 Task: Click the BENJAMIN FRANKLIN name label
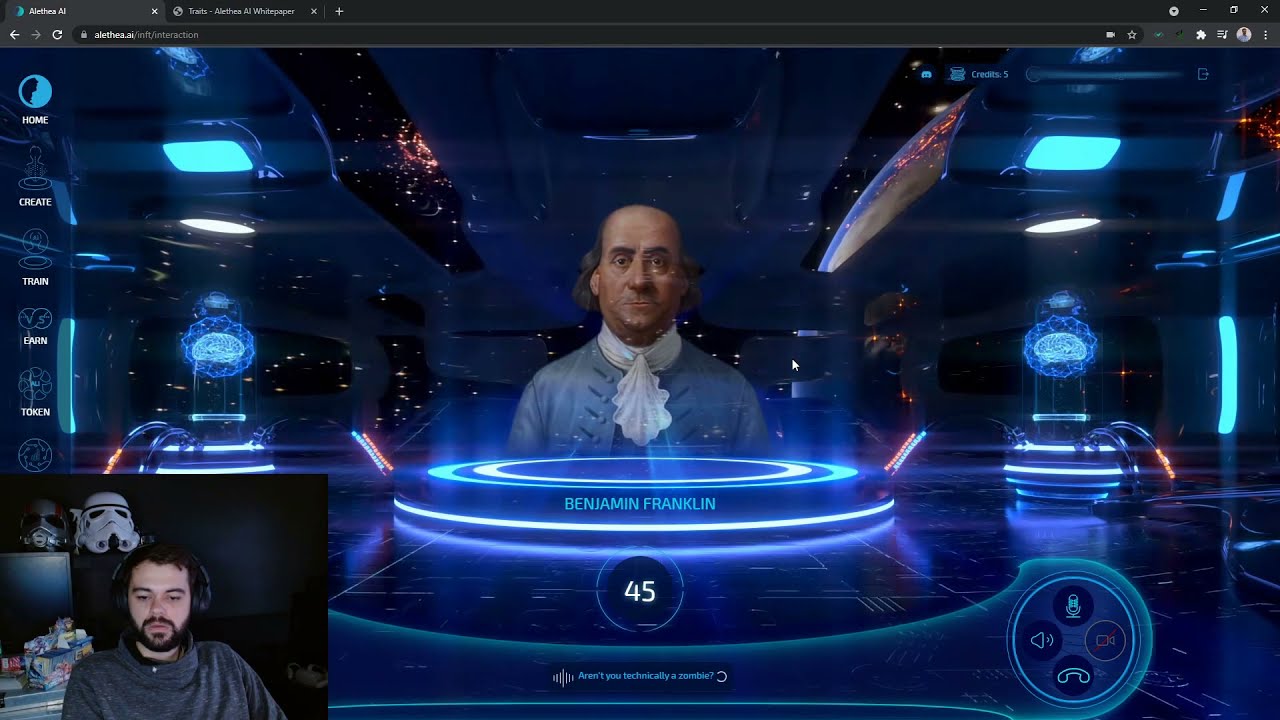640,504
